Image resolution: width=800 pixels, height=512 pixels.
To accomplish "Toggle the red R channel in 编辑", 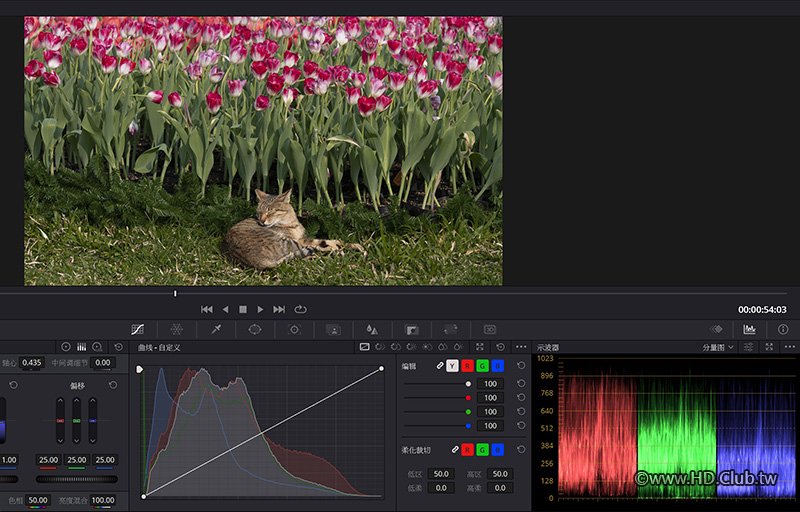I will click(467, 366).
